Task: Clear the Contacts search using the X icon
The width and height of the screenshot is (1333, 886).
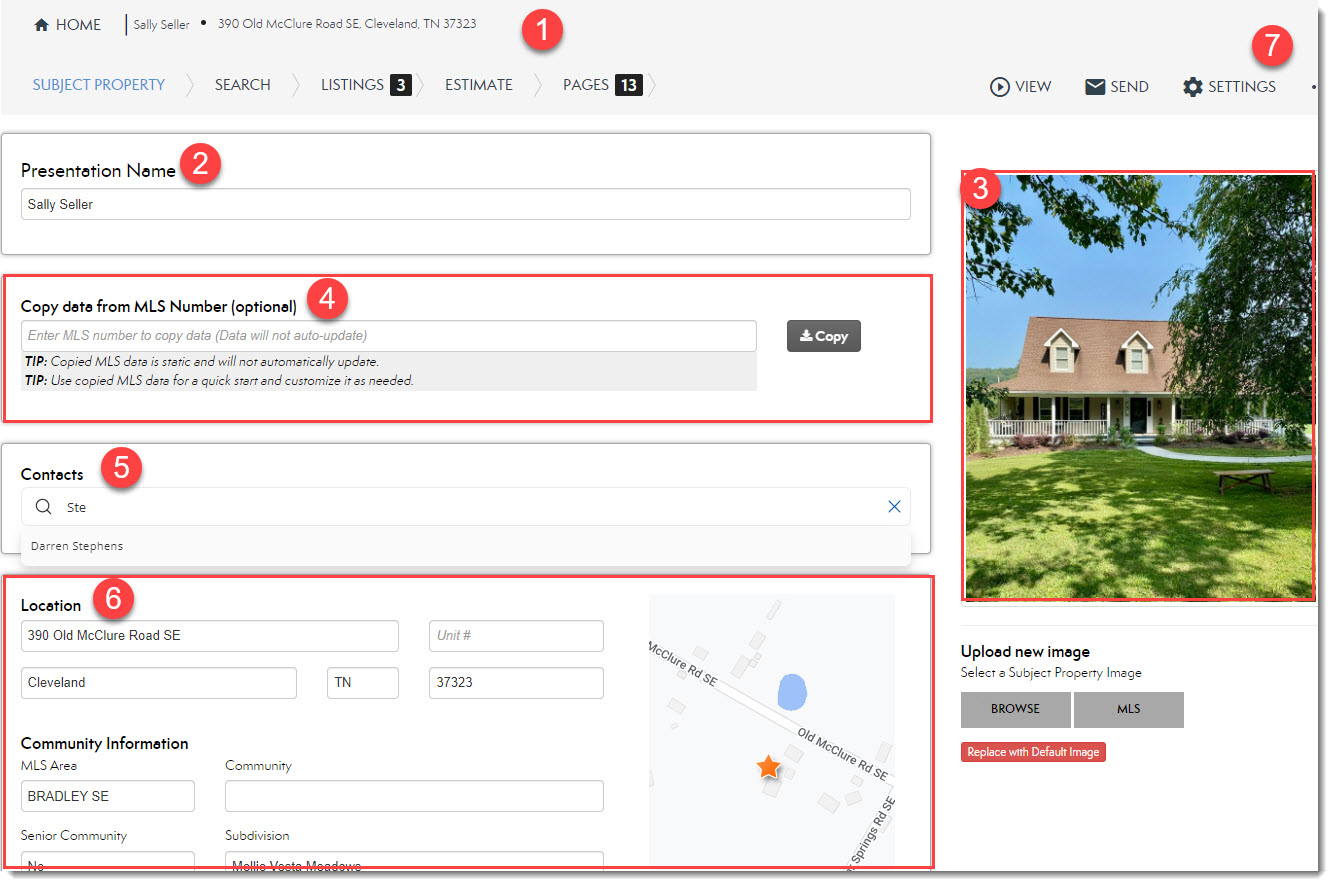Action: click(x=894, y=506)
